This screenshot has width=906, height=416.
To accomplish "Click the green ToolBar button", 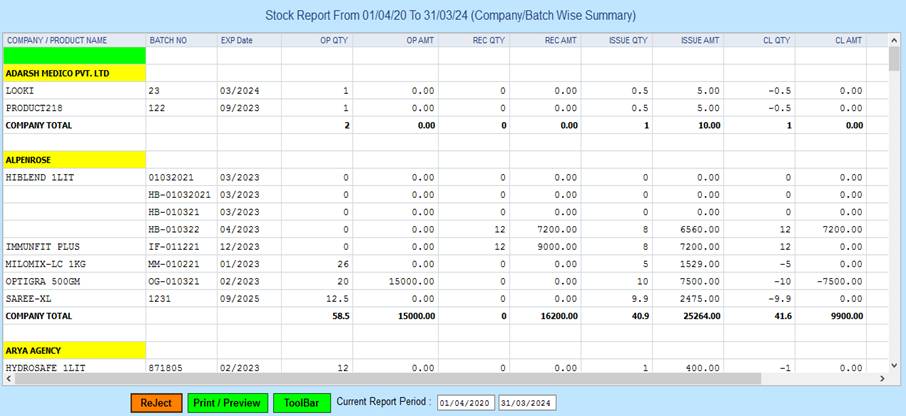I will tap(300, 403).
